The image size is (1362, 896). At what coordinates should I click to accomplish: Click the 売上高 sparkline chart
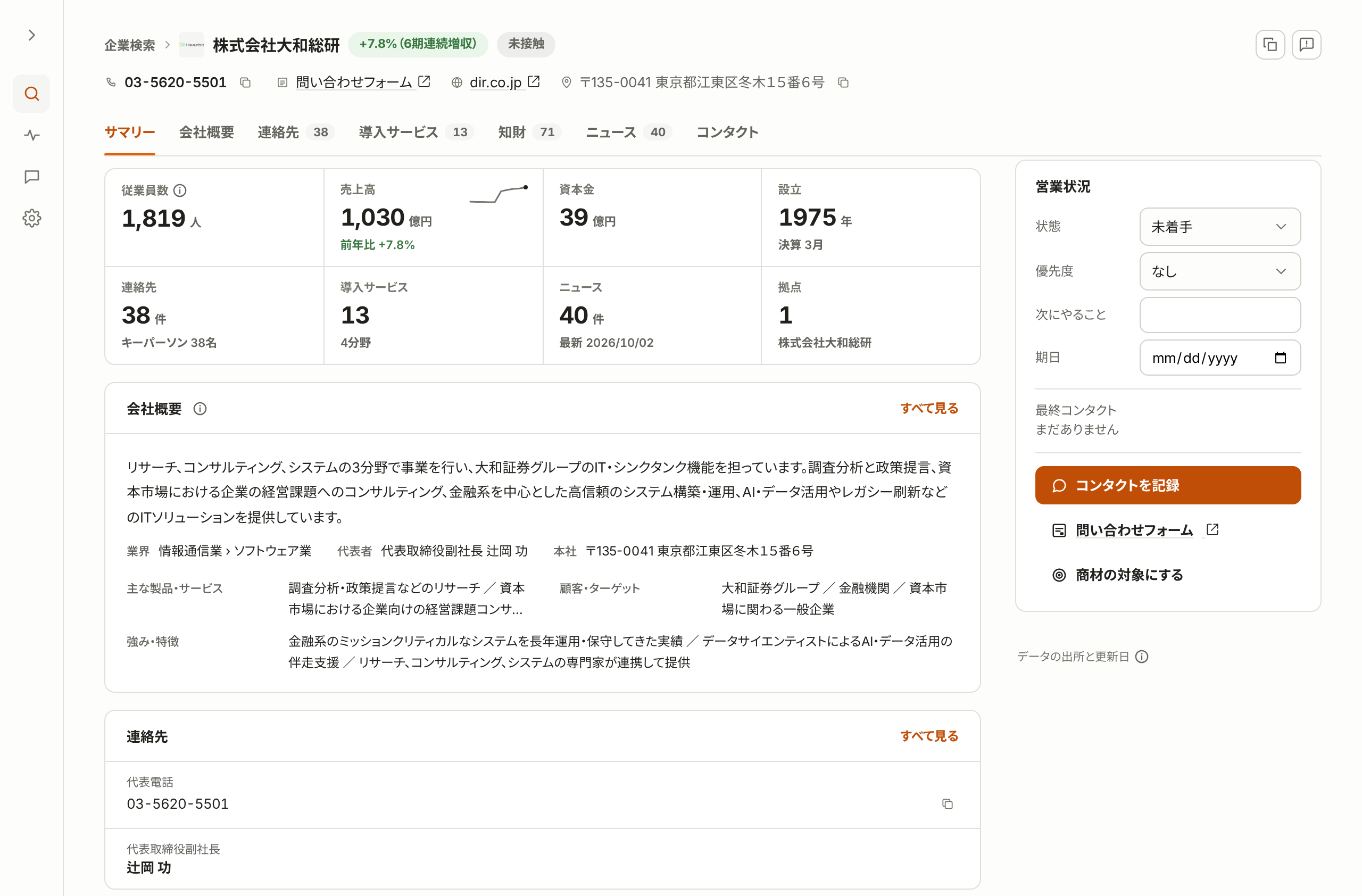point(499,195)
